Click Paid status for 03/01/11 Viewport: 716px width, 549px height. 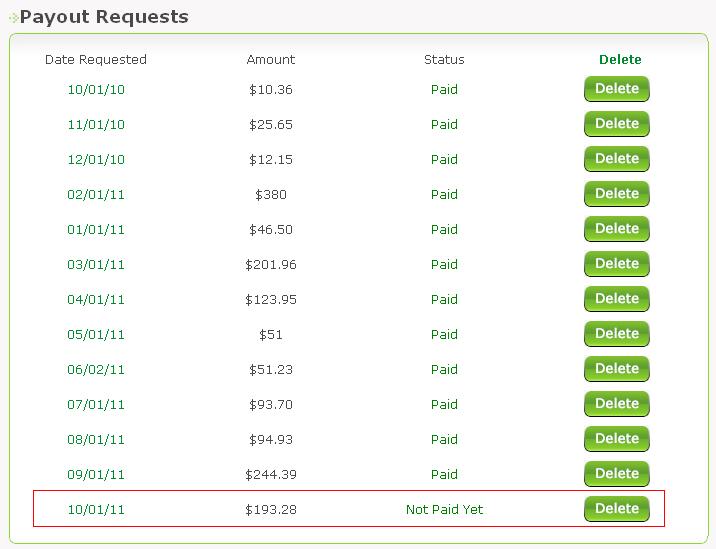pos(444,265)
